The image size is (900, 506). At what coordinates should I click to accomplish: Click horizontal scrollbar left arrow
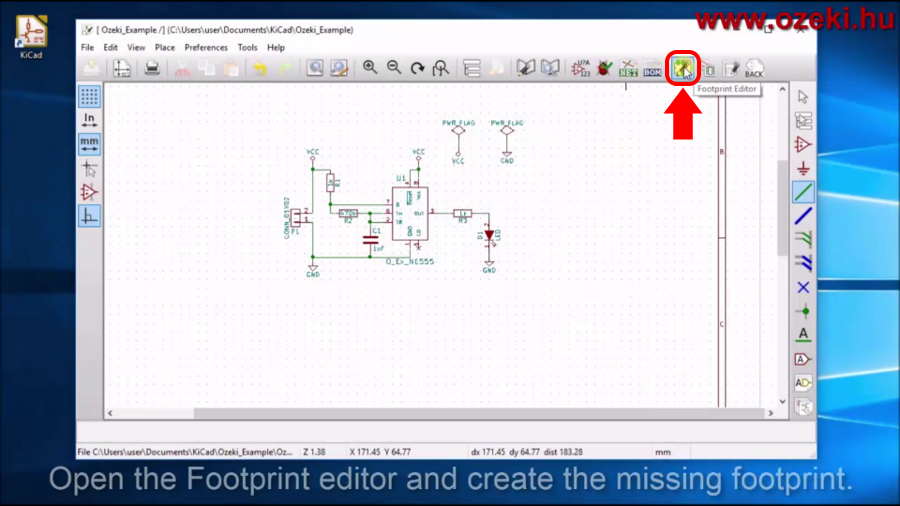pos(110,413)
